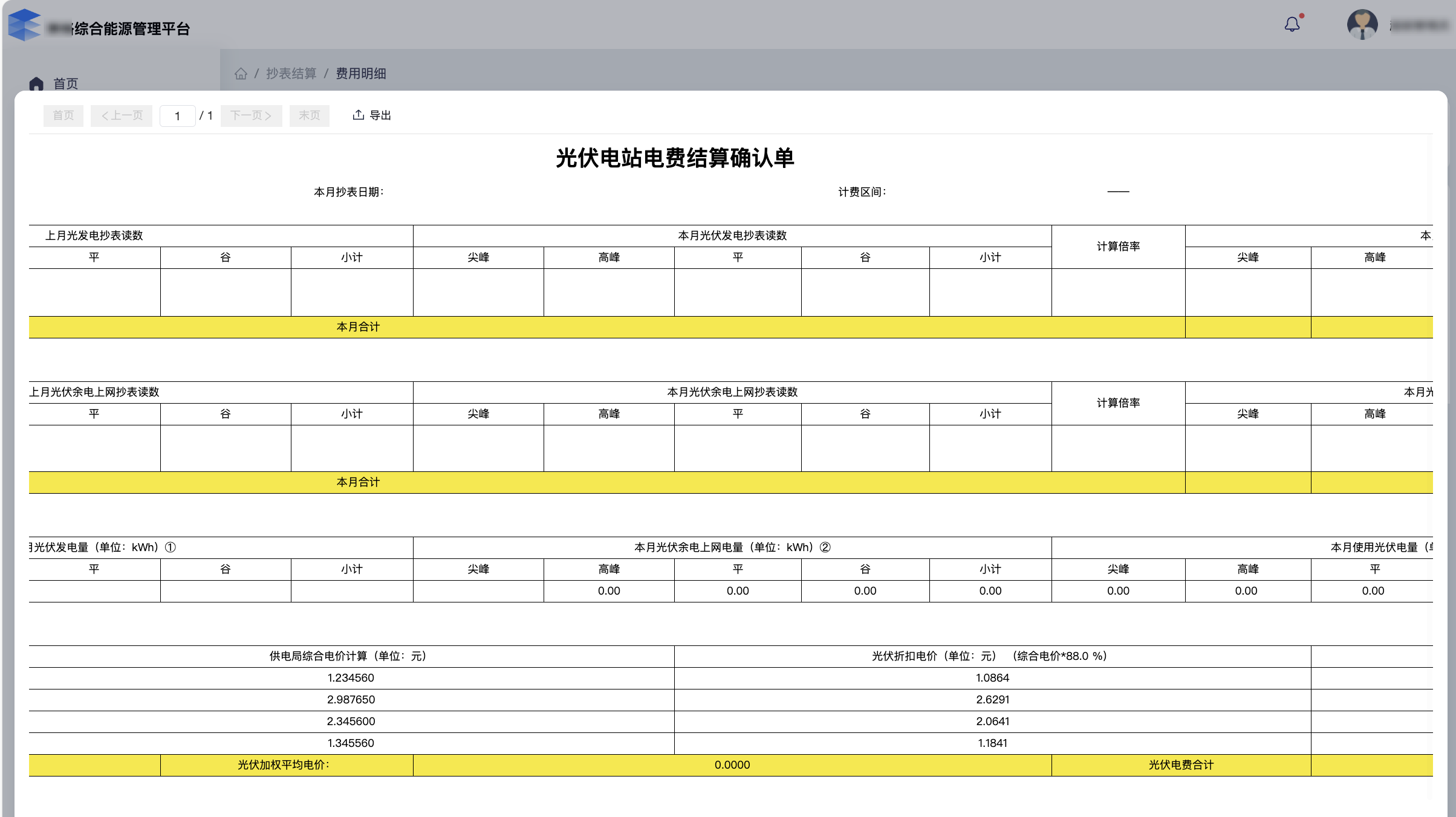The width and height of the screenshot is (1456, 817).
Task: Click the 上月光伏余电上网抄表读数 header
Action: pyautogui.click(x=94, y=392)
